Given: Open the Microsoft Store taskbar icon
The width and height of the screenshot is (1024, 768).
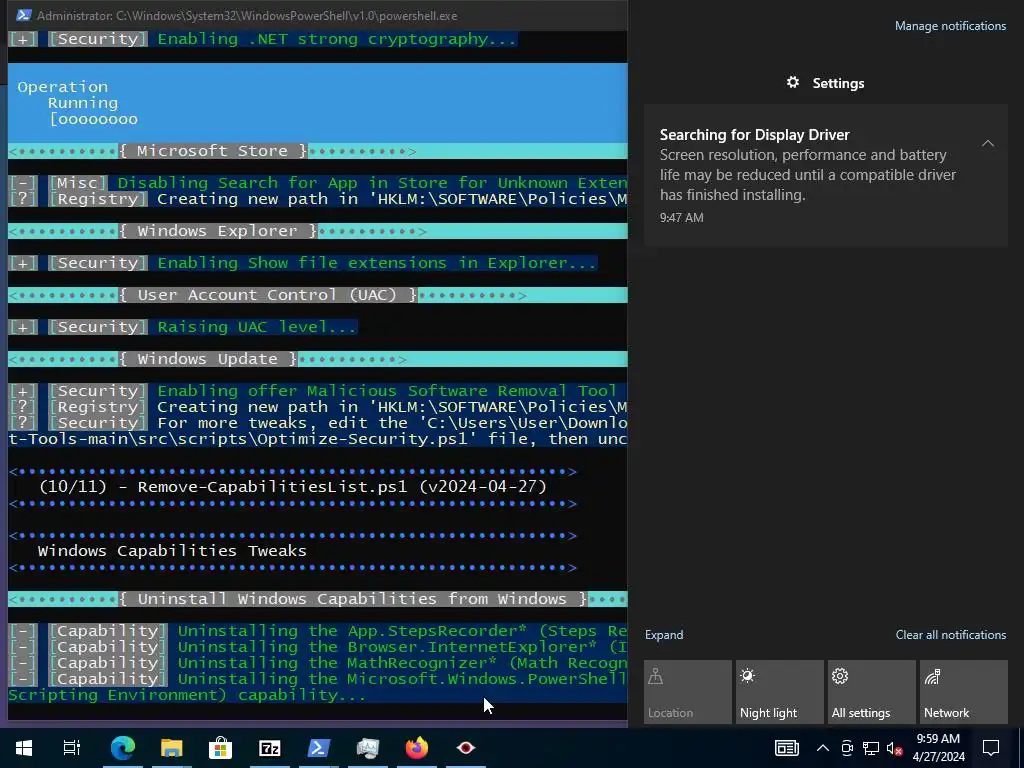Looking at the screenshot, I should pyautogui.click(x=221, y=748).
